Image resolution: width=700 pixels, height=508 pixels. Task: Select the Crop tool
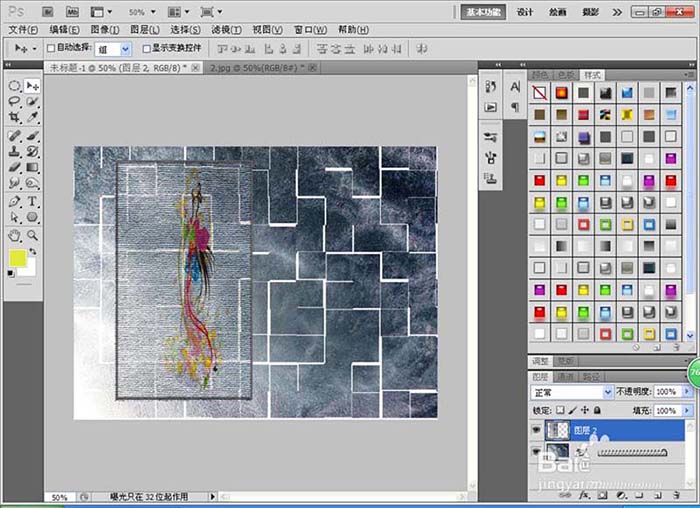pos(14,117)
